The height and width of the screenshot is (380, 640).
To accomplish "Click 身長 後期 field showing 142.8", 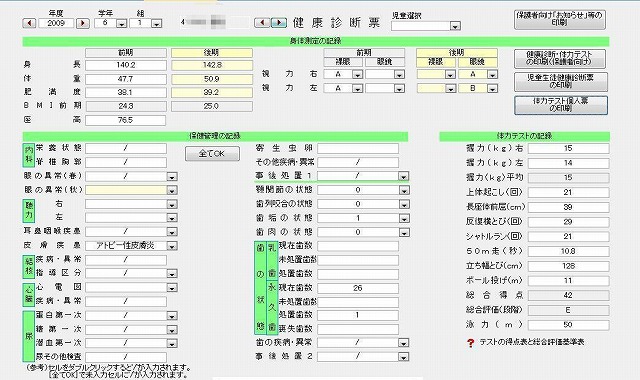I will click(x=212, y=65).
